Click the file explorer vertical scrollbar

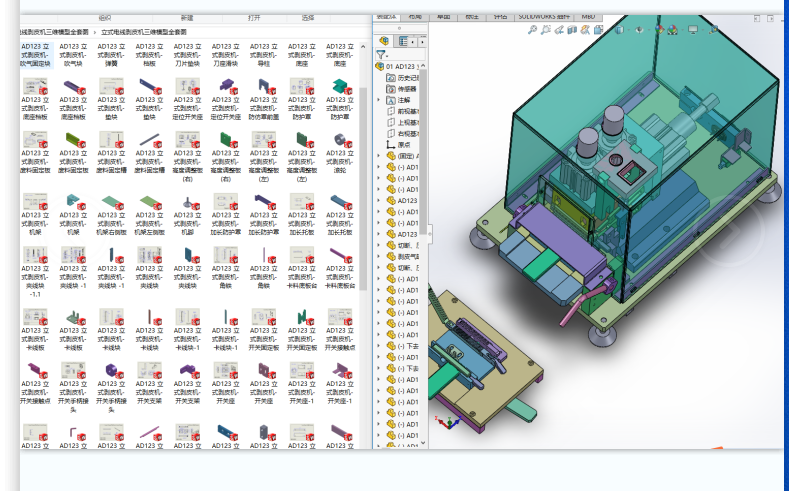[x=363, y=190]
